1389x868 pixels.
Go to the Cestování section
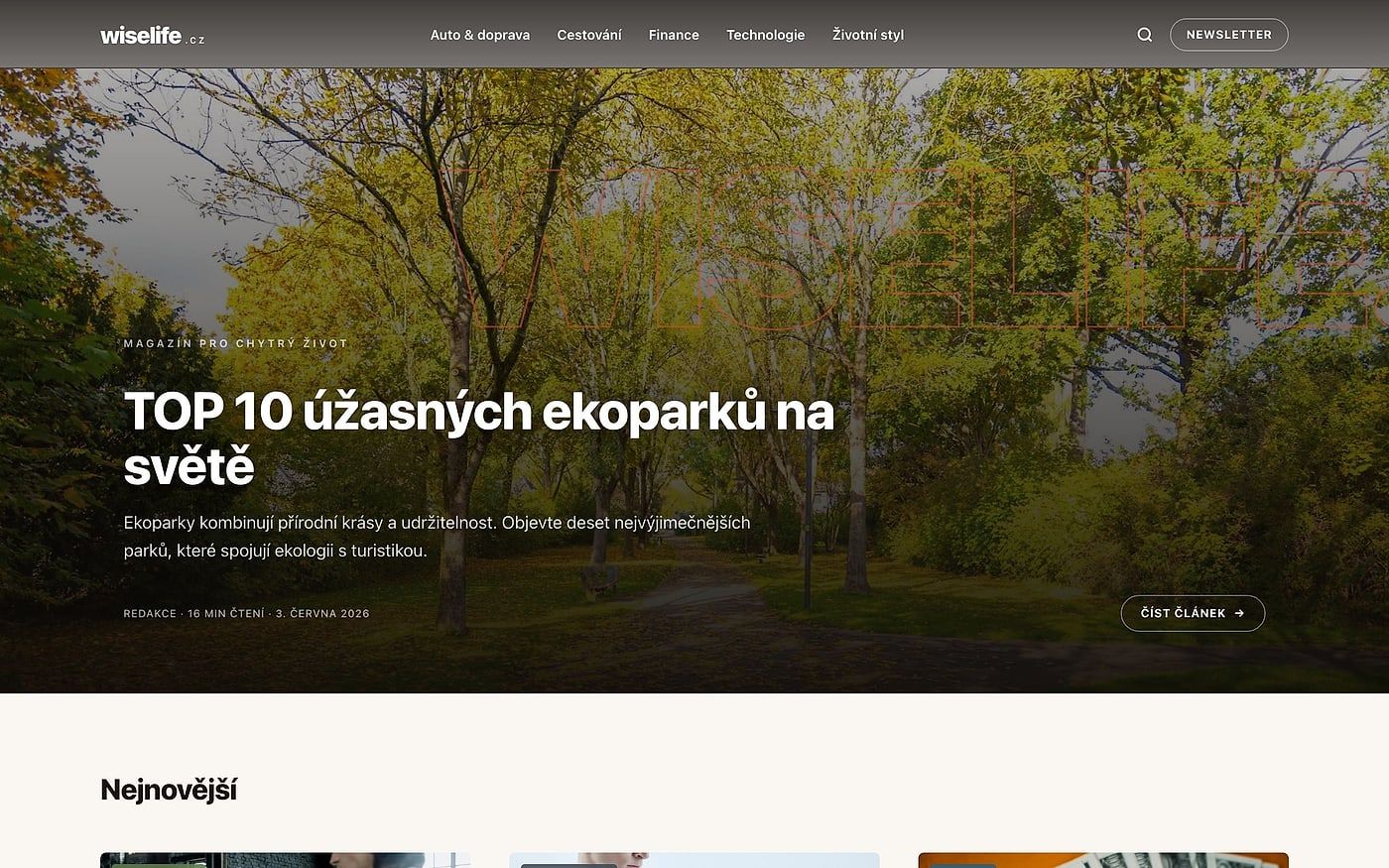tap(589, 35)
